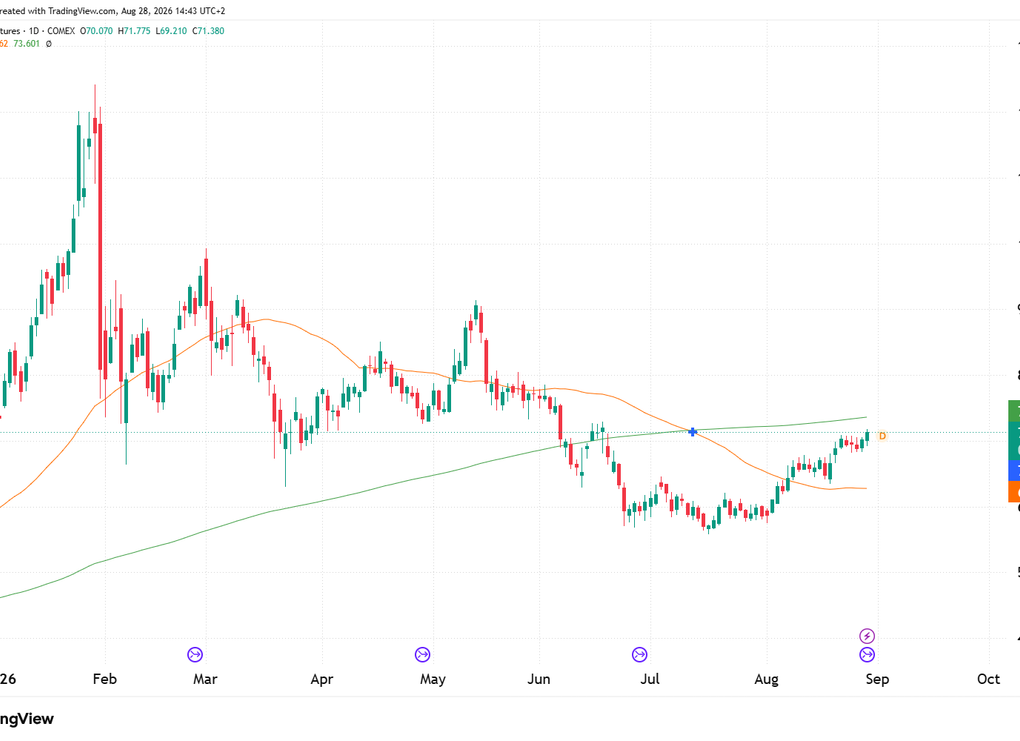Viewport: 1020px width, 741px height.
Task: Click the Ø symbol next to 73.601
Action: click(48, 44)
